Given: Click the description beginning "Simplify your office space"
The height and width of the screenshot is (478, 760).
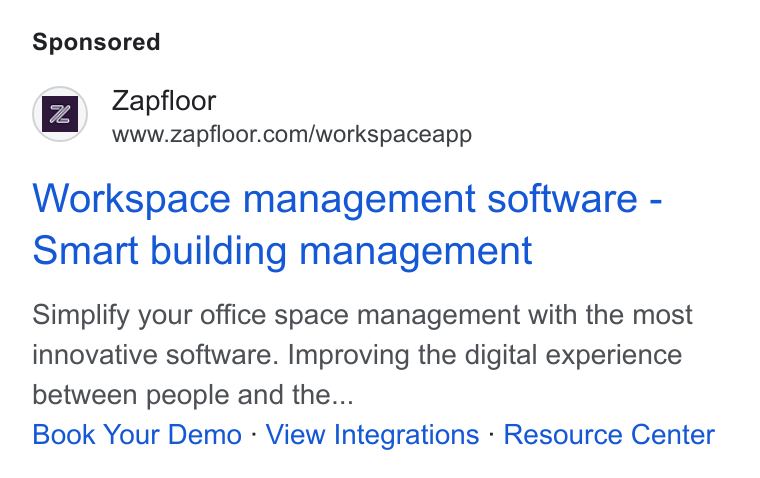Looking at the screenshot, I should pyautogui.click(x=363, y=354).
